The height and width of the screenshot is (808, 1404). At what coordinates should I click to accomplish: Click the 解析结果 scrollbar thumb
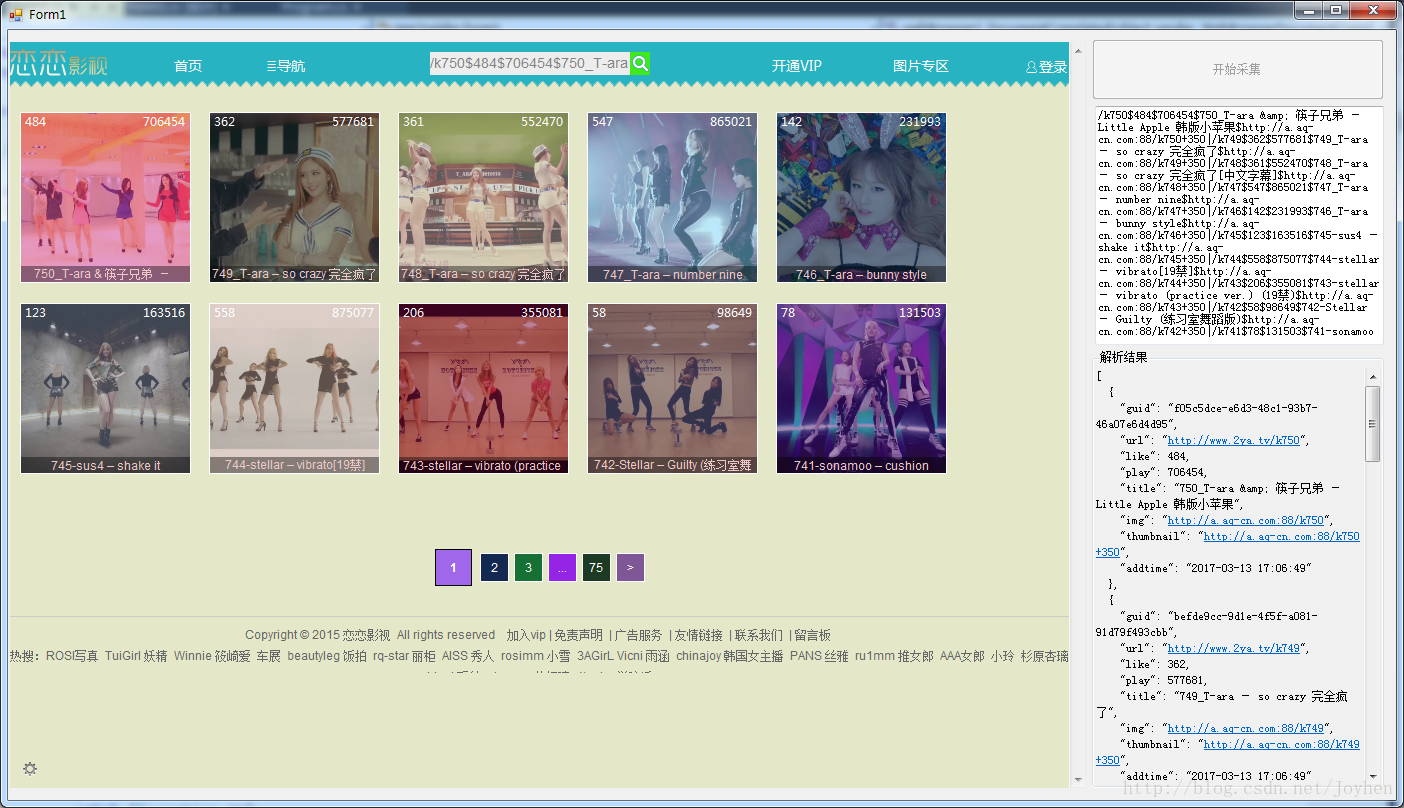click(1373, 424)
